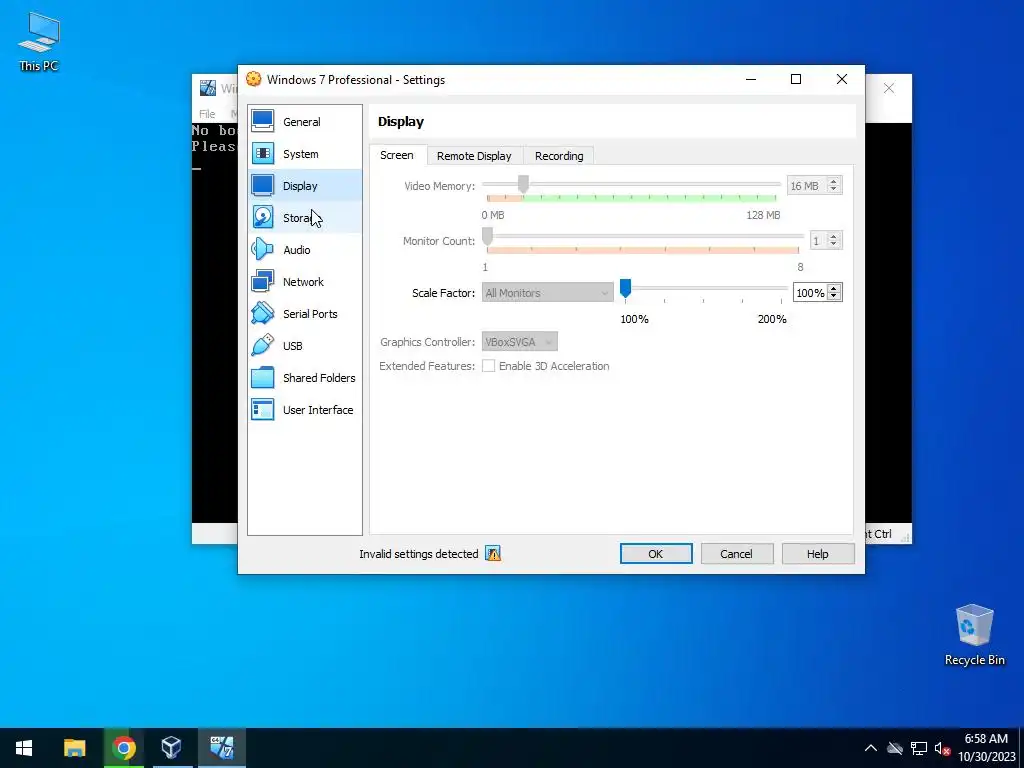The image size is (1024, 768).
Task: Open the System settings category icon
Action: click(x=263, y=153)
